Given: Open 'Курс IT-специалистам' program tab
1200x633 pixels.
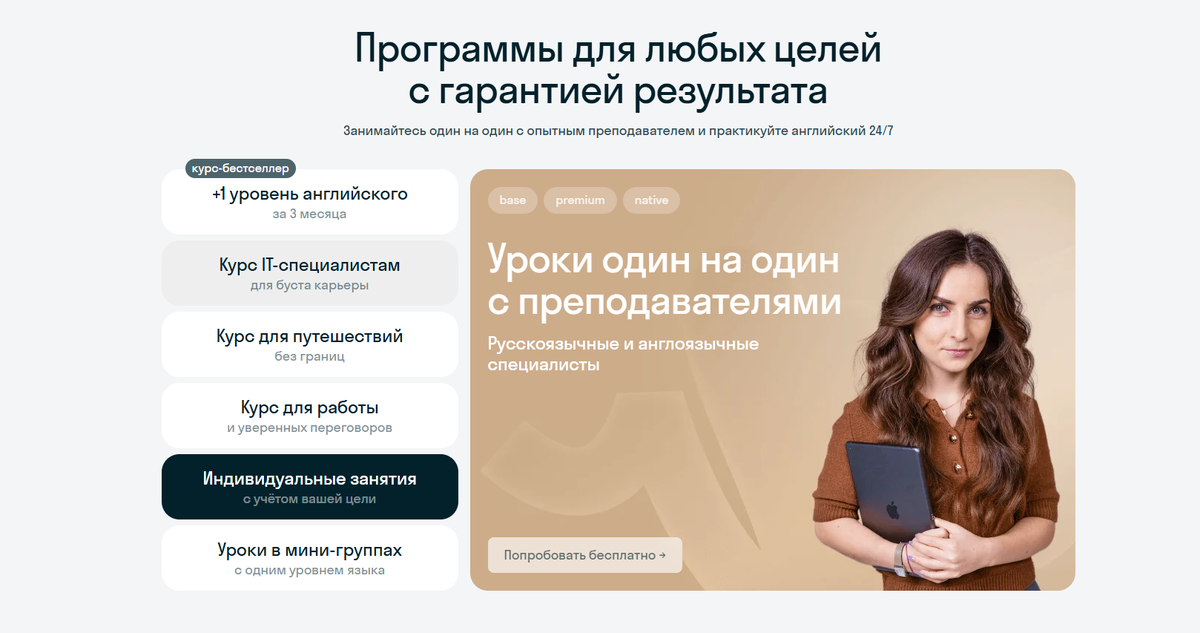Looking at the screenshot, I should click(310, 273).
